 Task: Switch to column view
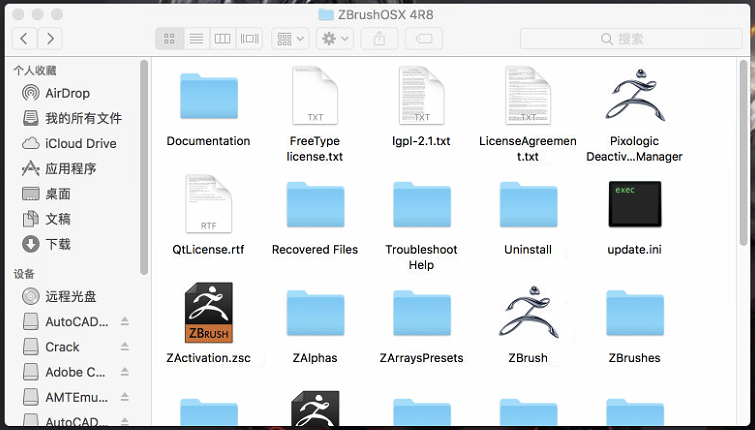[222, 39]
